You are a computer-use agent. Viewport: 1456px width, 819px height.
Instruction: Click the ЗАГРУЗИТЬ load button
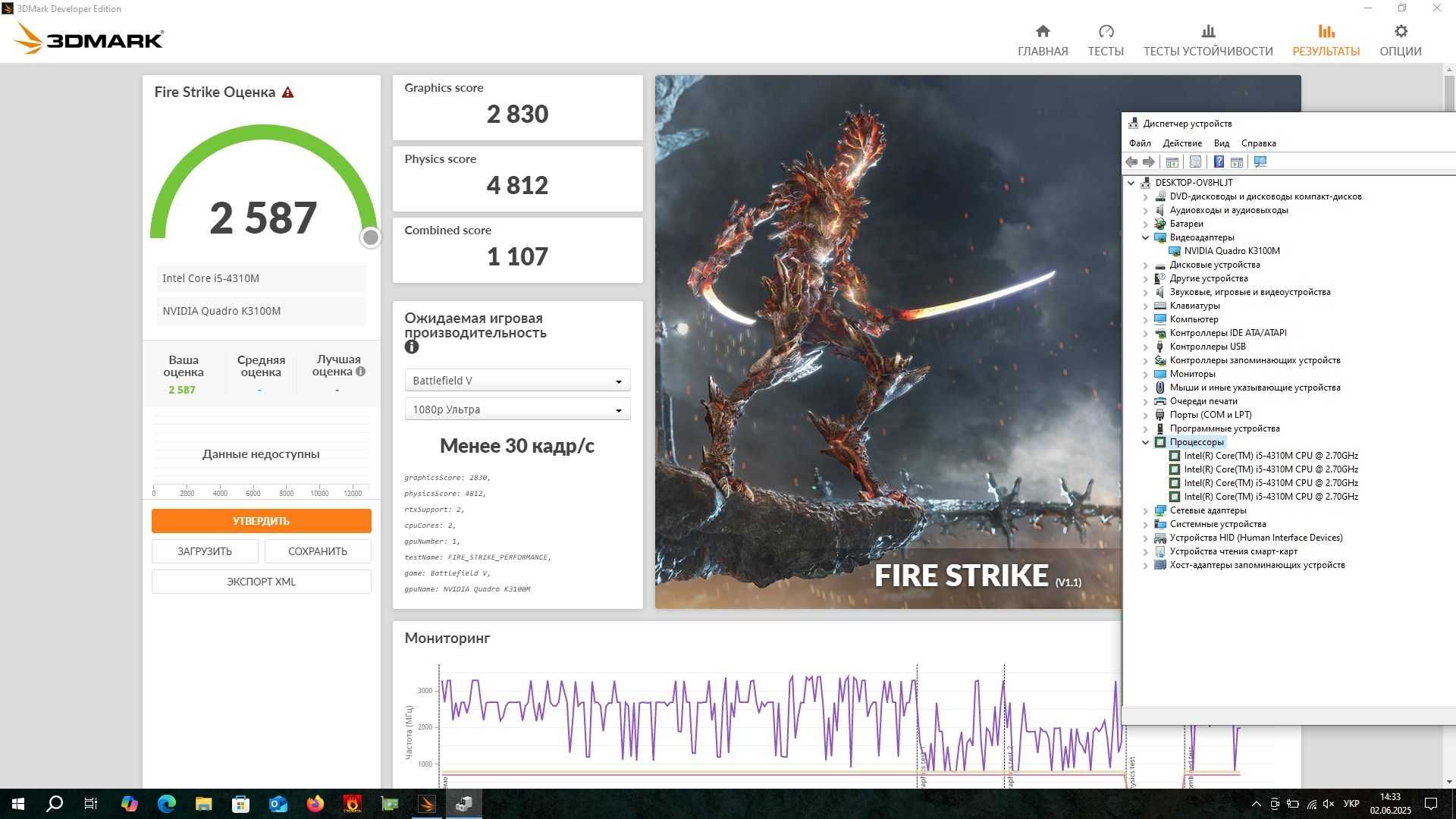click(205, 551)
